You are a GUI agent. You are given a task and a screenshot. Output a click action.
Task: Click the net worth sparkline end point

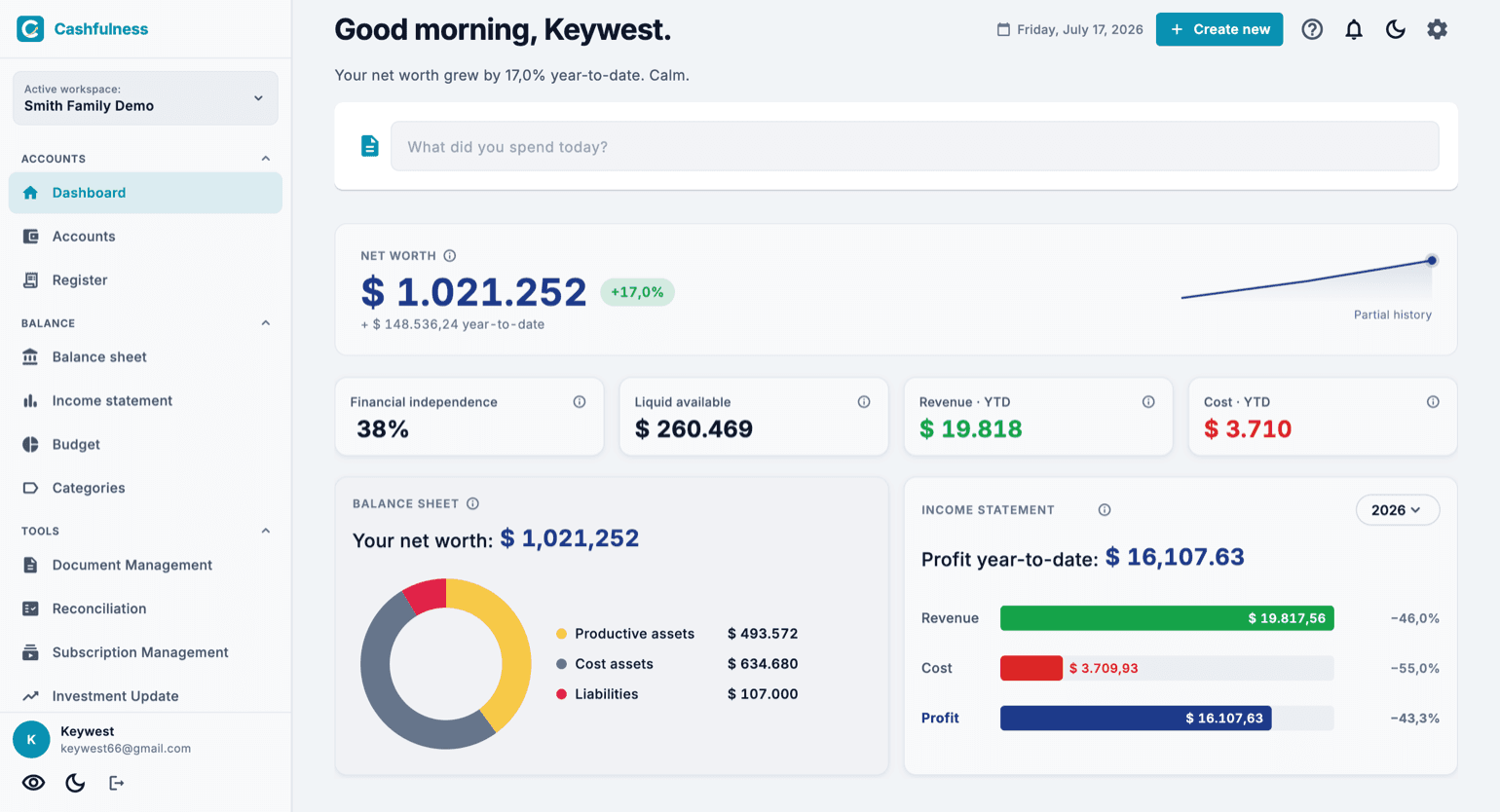tap(1432, 260)
